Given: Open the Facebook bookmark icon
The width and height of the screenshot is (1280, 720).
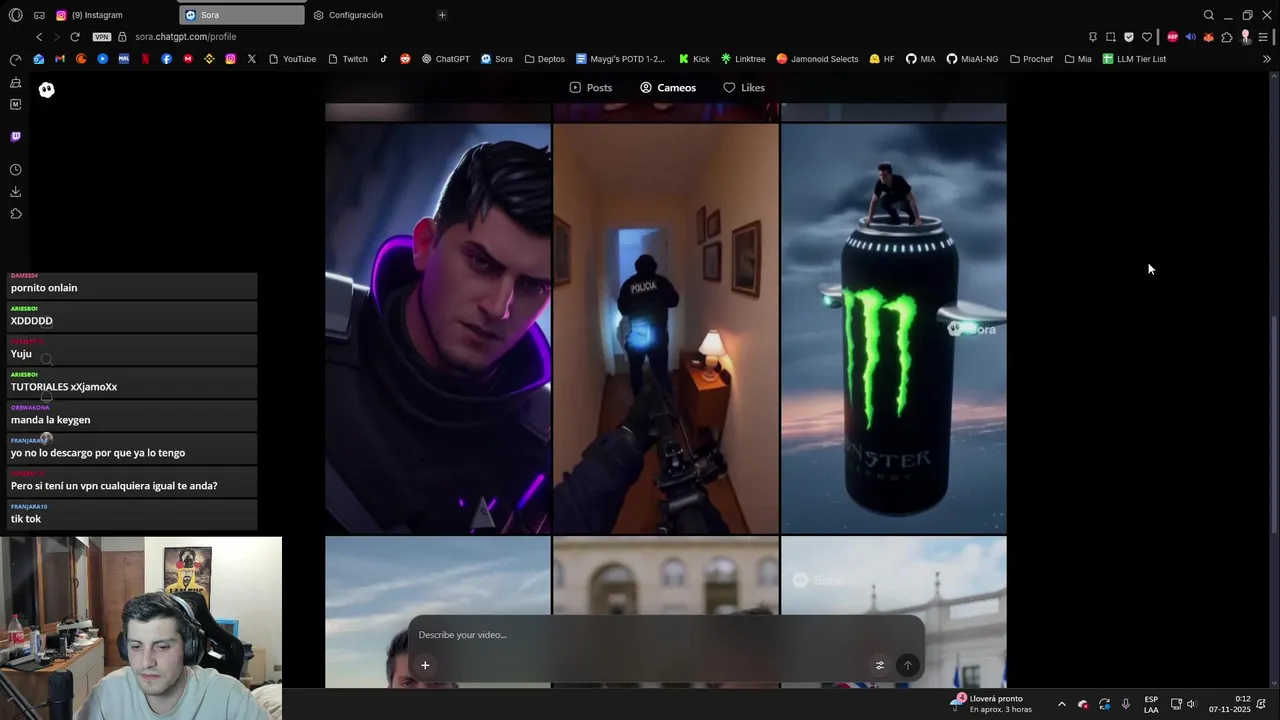Looking at the screenshot, I should tap(166, 59).
